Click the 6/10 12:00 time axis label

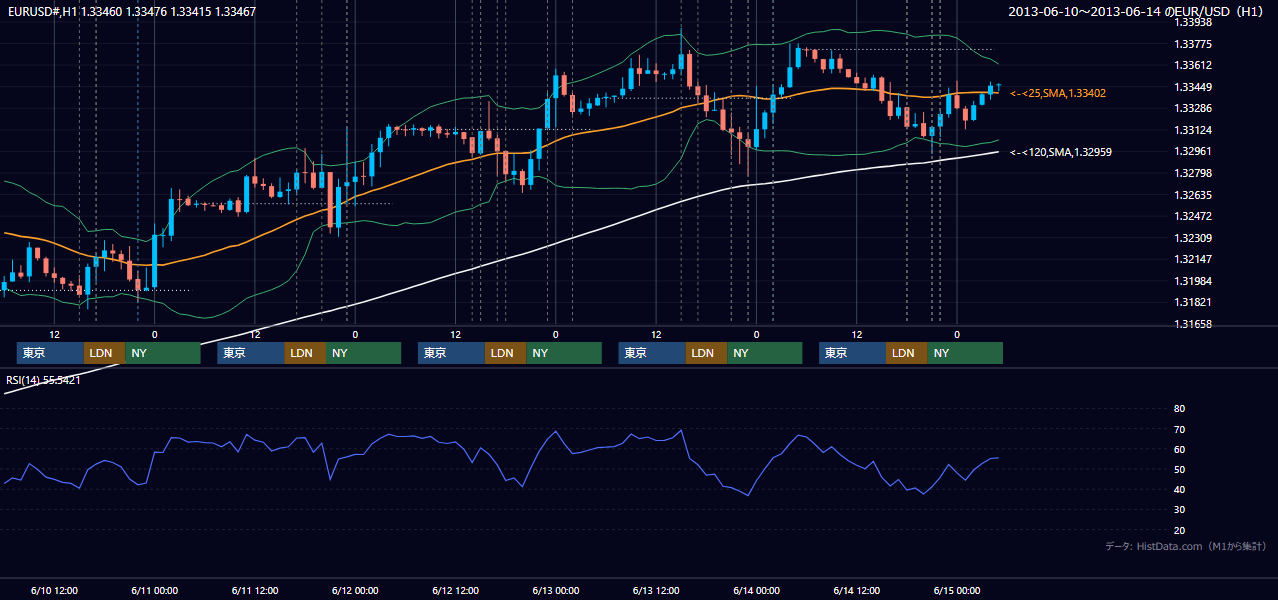55,590
